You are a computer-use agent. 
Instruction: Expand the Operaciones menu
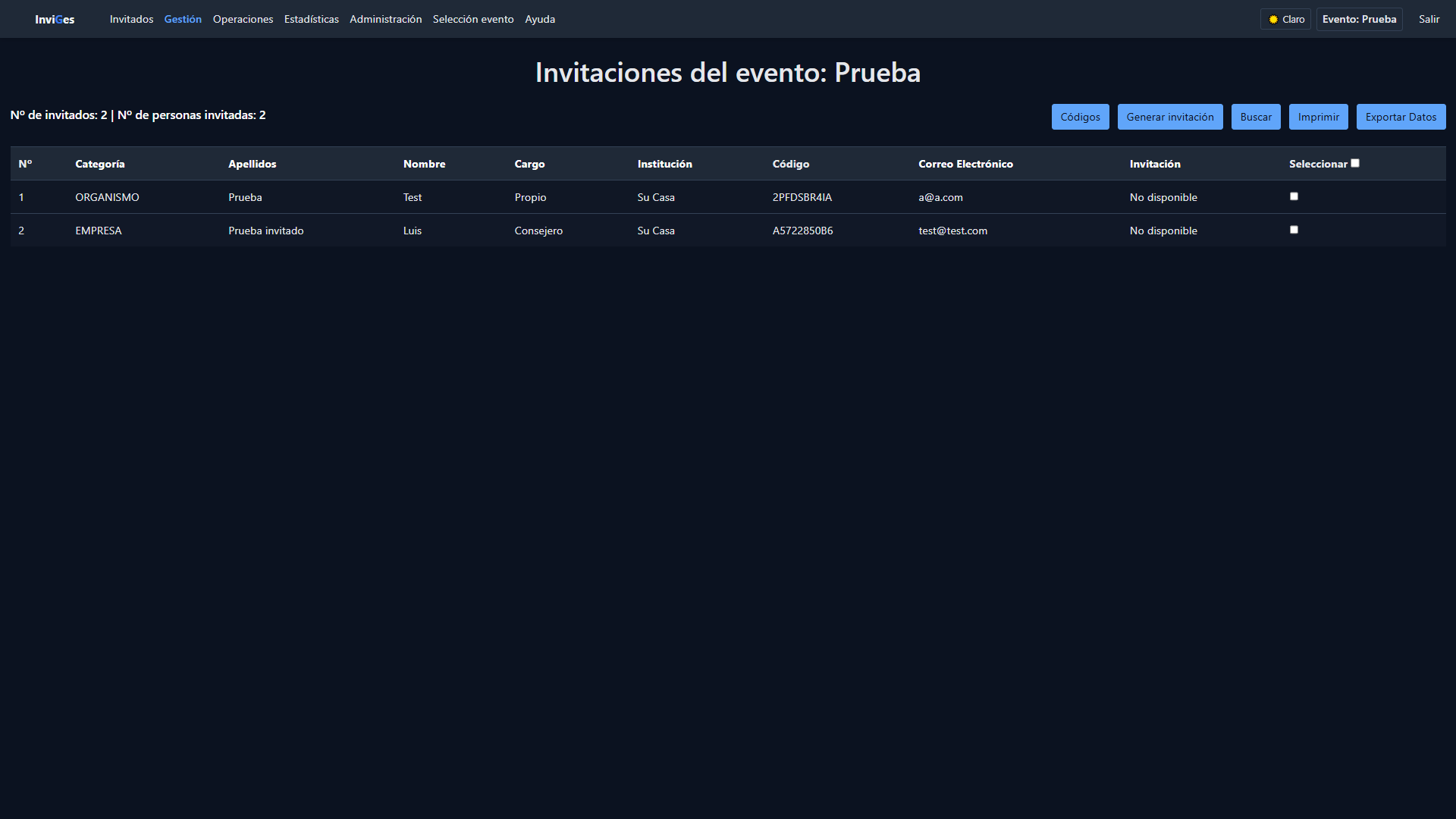243,20
